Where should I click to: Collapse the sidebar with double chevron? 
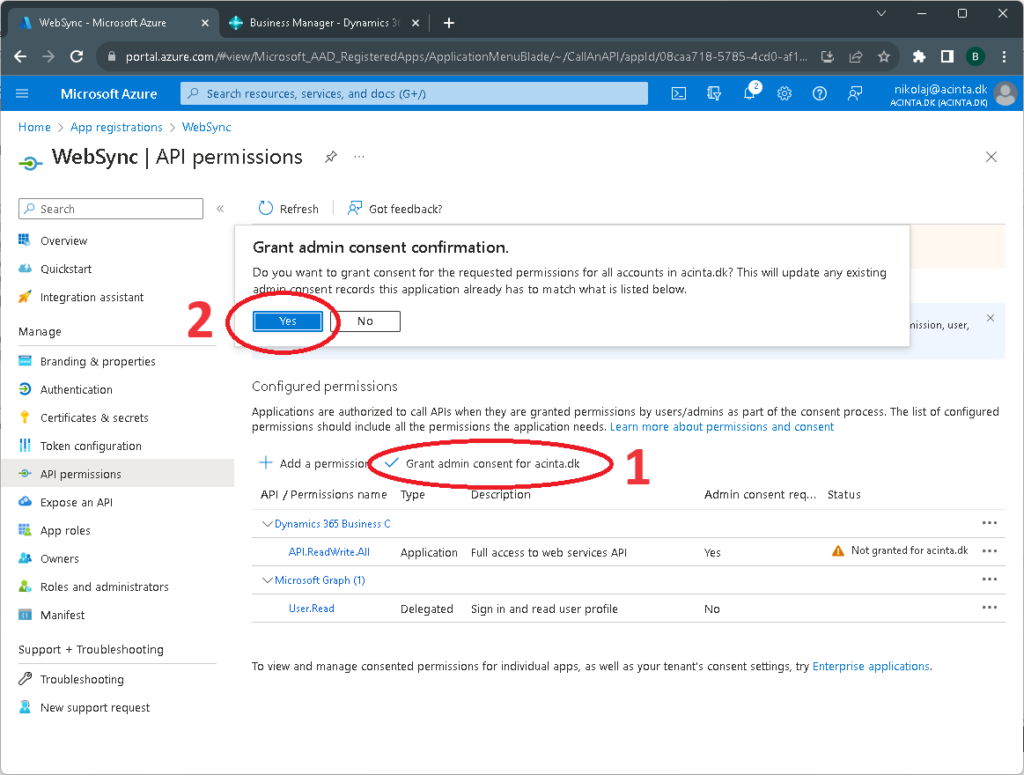[220, 209]
